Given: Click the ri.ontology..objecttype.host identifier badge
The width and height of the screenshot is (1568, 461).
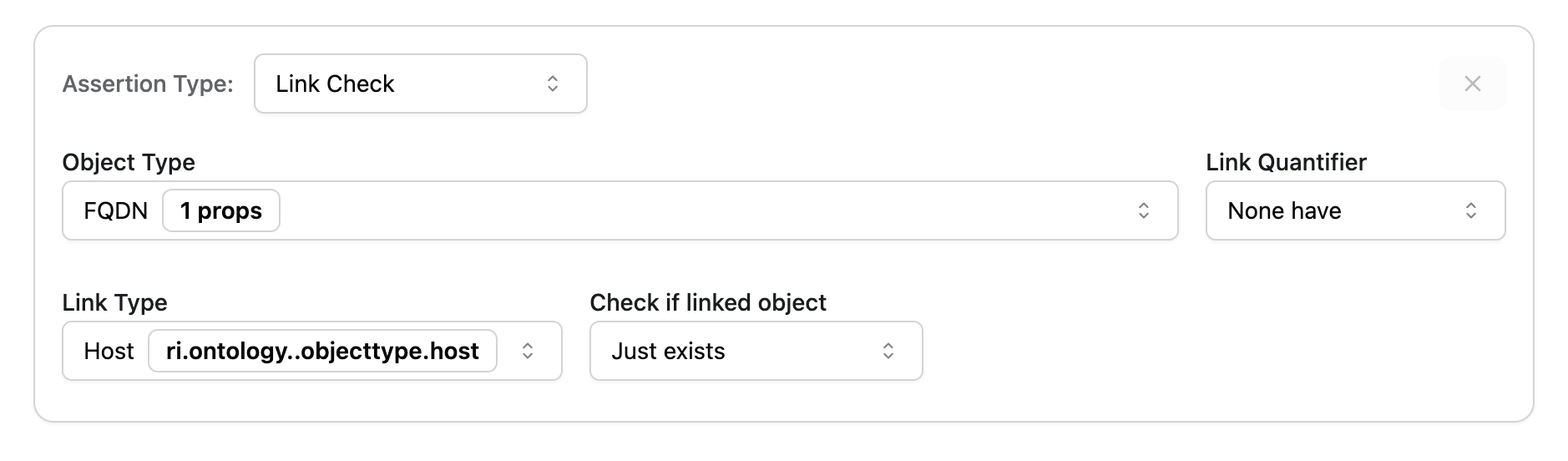Looking at the screenshot, I should 322,351.
